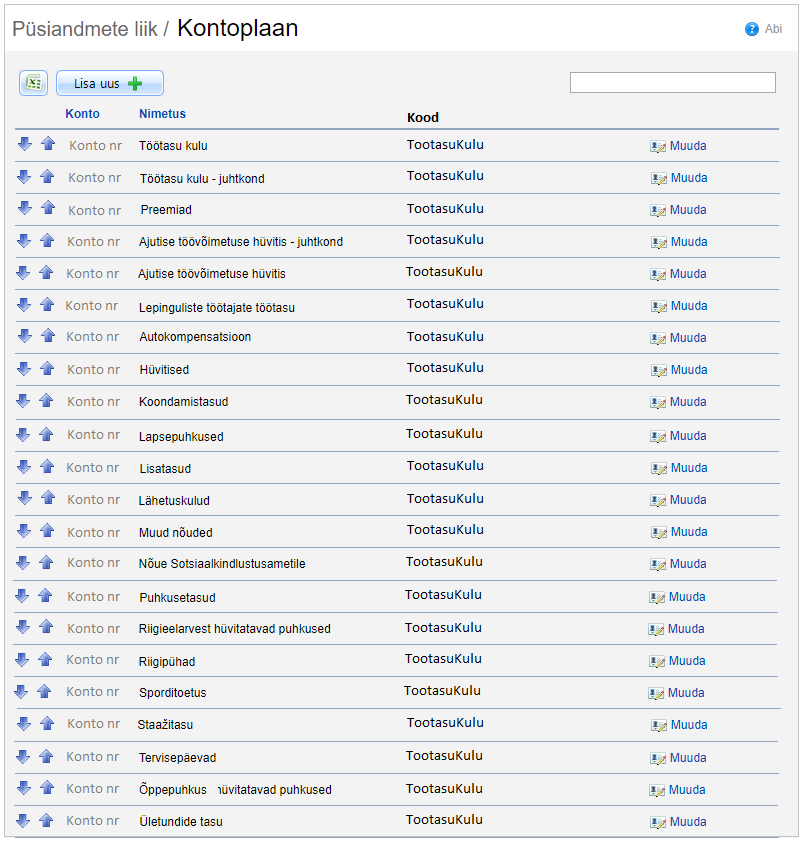This screenshot has width=804, height=842.
Task: Edit the Puhkusetasud row via Muuda
Action: (x=687, y=597)
